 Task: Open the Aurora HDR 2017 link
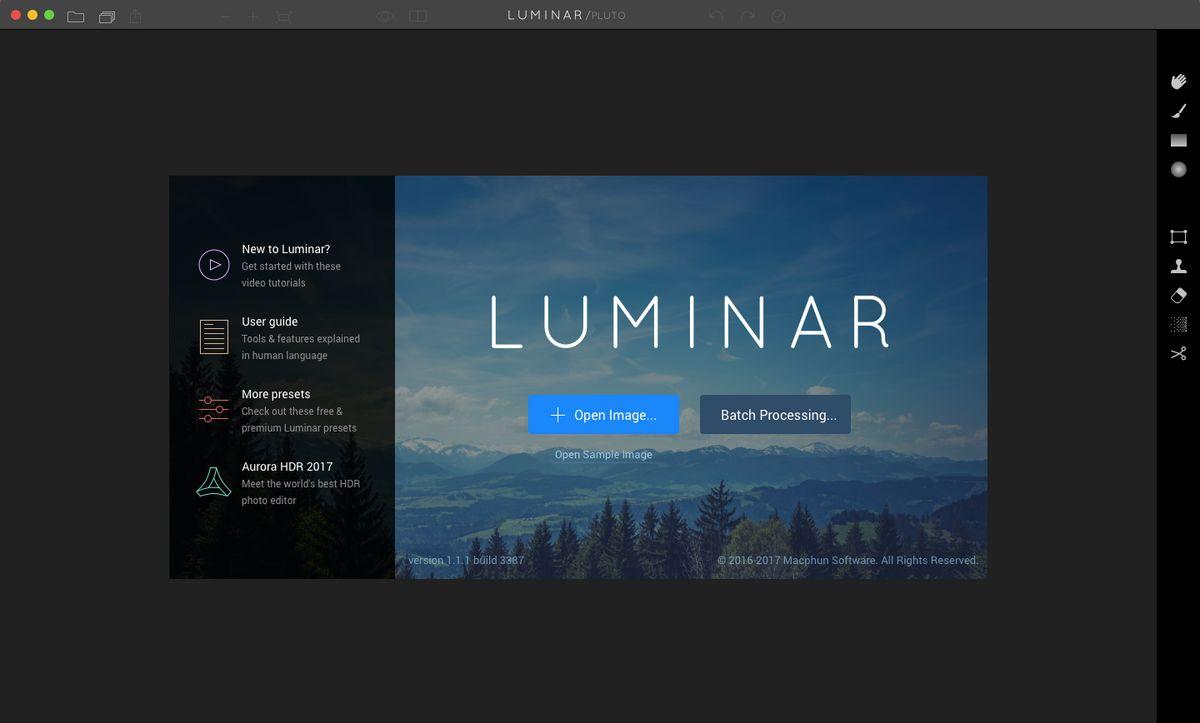287,467
